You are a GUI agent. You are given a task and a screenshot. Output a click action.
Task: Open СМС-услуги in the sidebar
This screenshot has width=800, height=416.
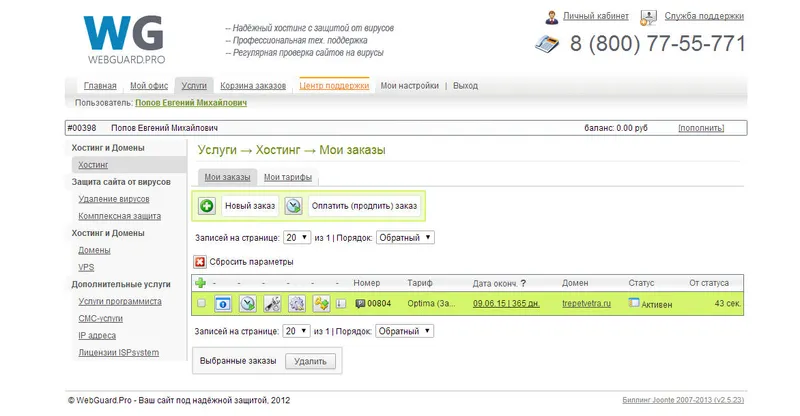[101, 319]
